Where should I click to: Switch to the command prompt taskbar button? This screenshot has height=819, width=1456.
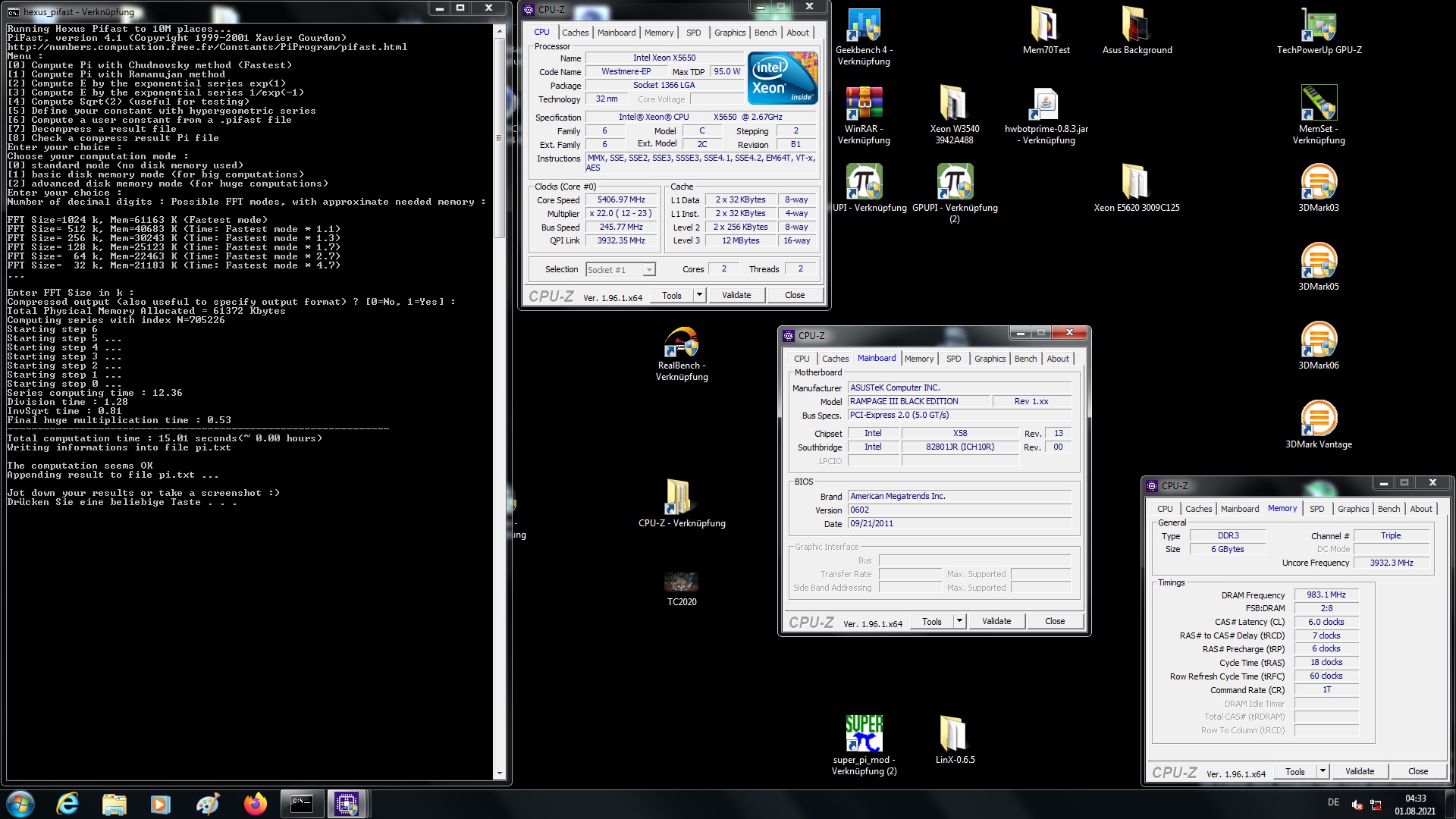click(302, 803)
